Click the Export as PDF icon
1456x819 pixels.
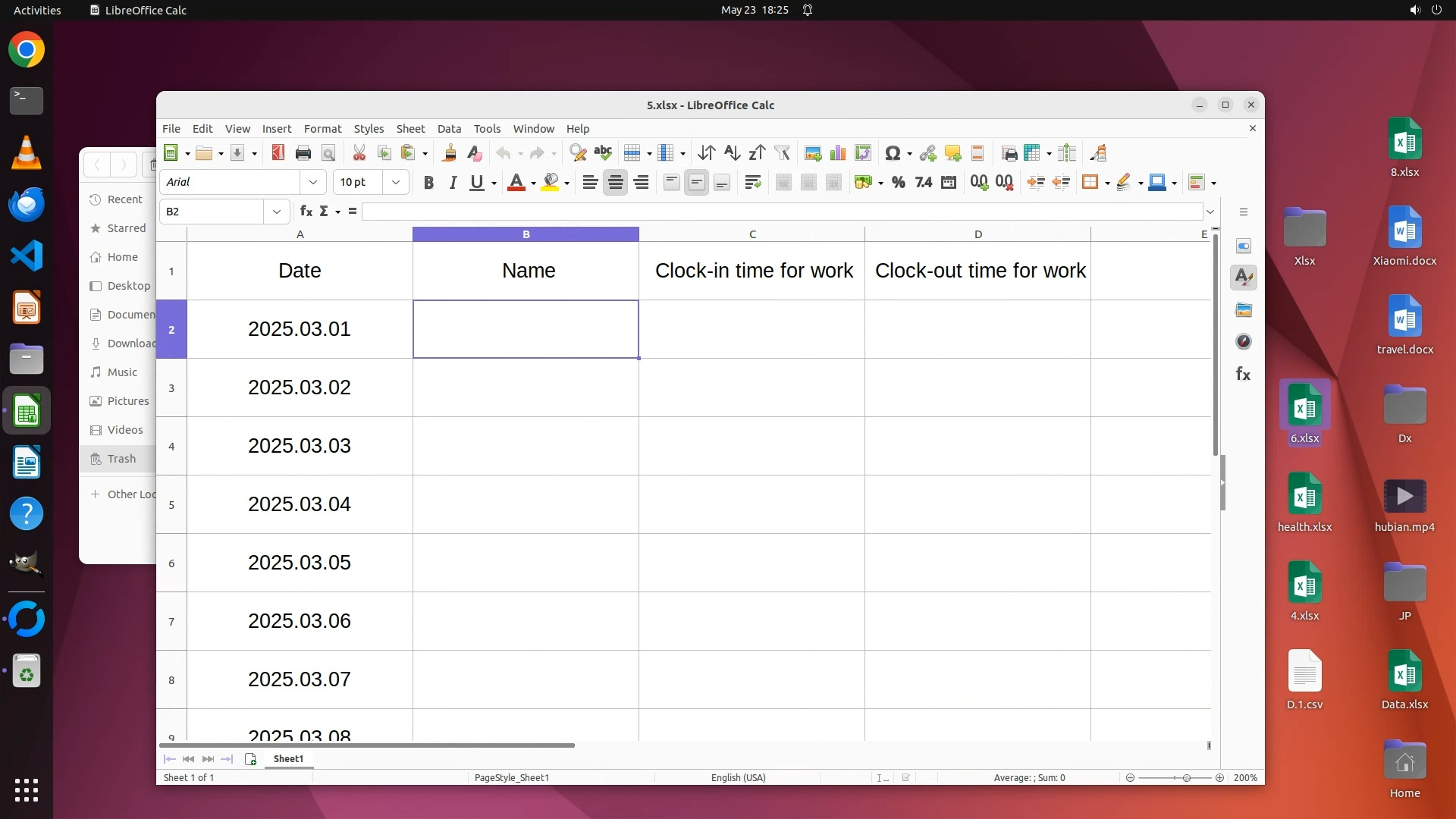pos(278,153)
